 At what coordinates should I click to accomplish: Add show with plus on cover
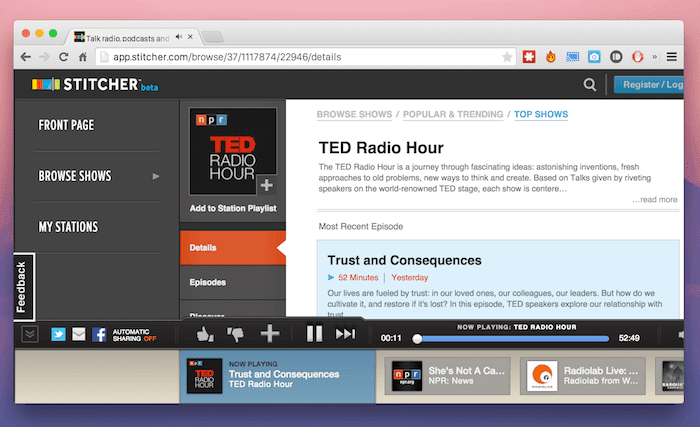point(267,185)
